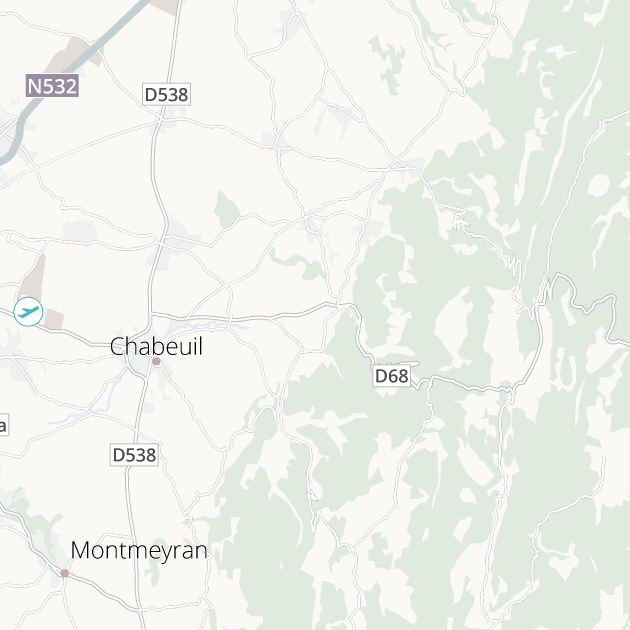Select the D68 road label
The width and height of the screenshot is (630, 630).
point(392,376)
